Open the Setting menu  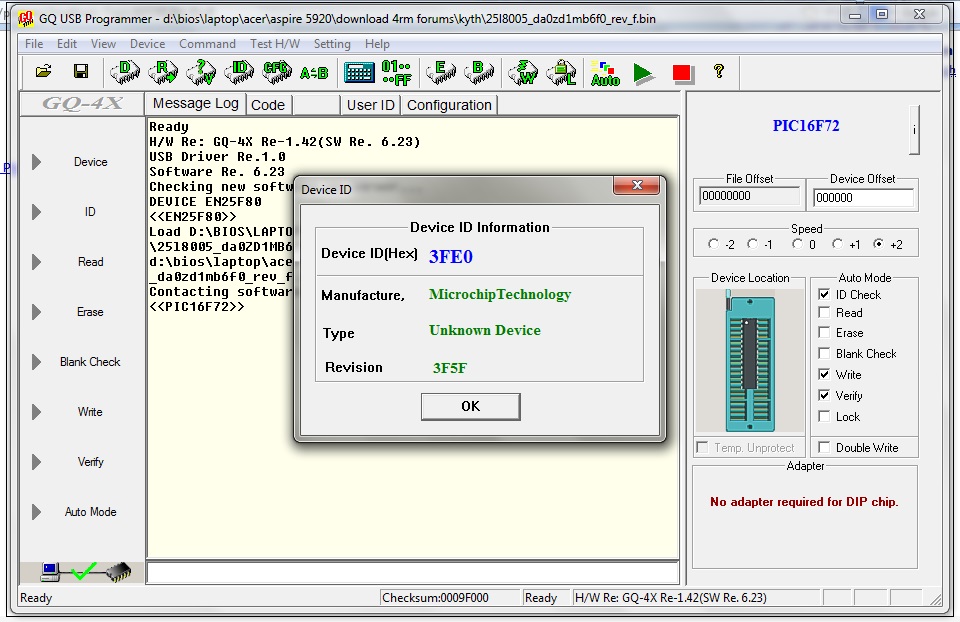(x=332, y=44)
